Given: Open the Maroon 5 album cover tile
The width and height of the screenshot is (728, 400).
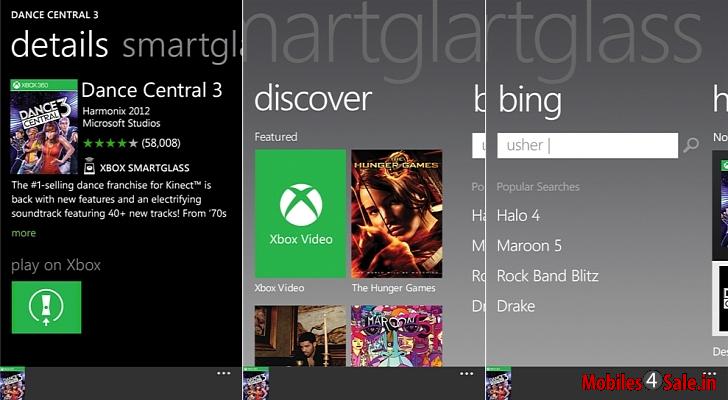Looking at the screenshot, I should point(396,335).
